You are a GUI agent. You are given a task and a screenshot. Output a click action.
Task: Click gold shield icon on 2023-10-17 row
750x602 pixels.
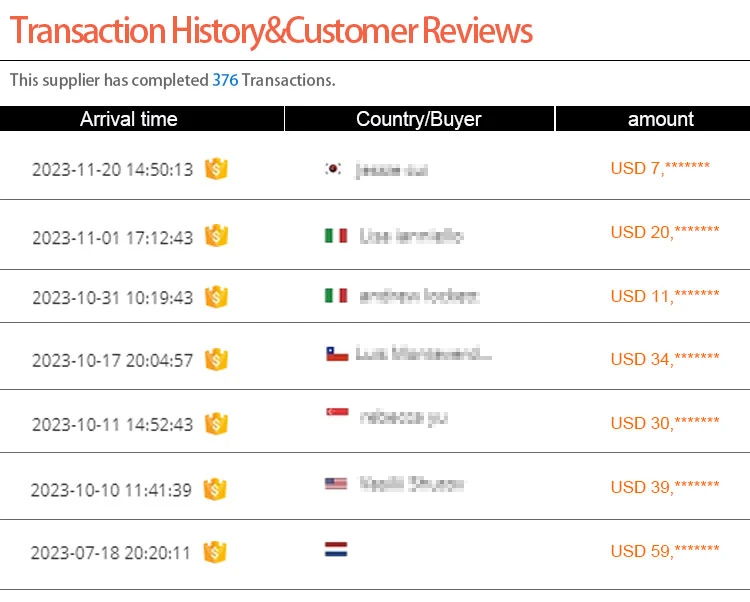216,360
